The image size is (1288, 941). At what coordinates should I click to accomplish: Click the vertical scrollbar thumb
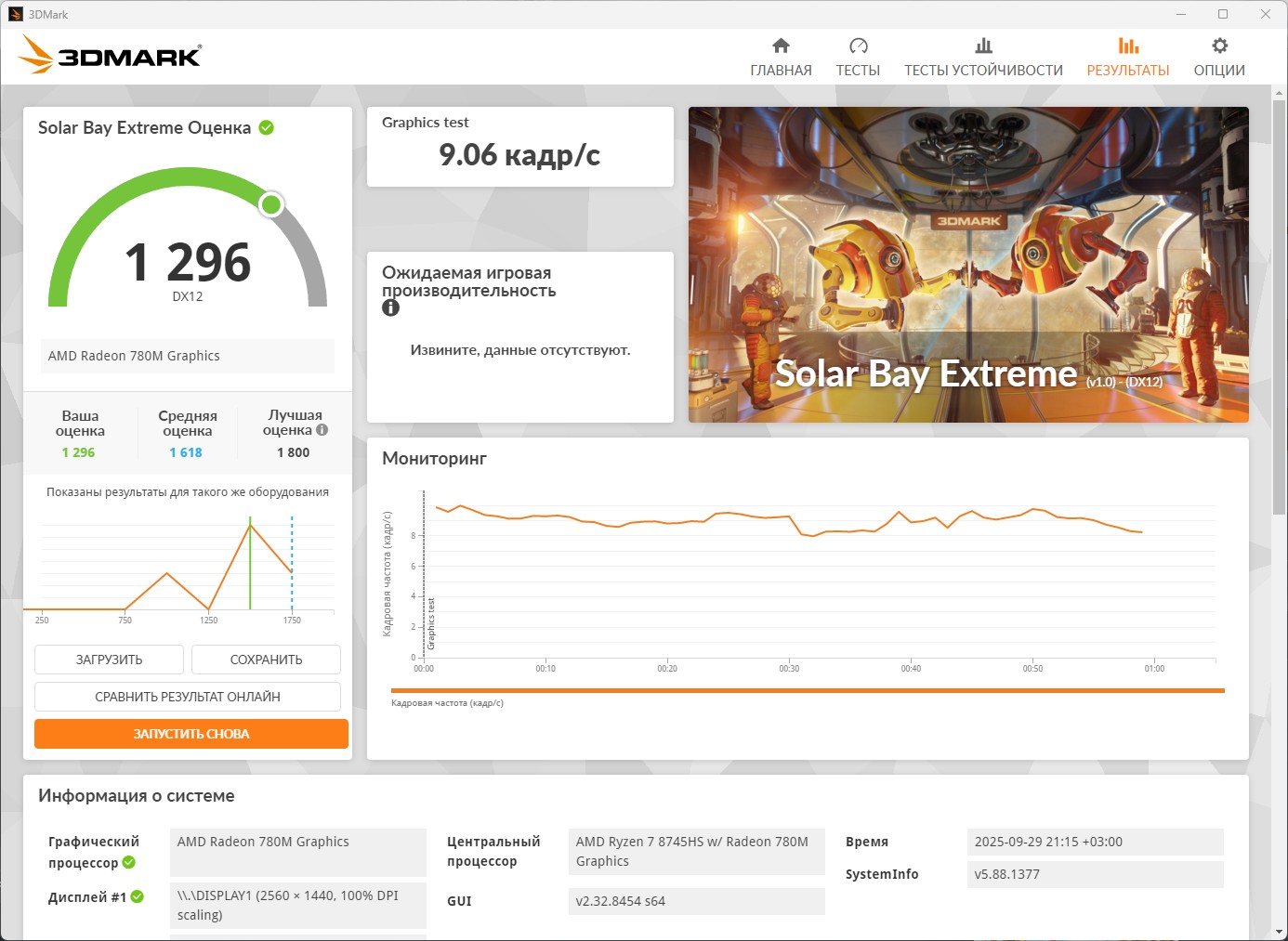click(x=1279, y=307)
